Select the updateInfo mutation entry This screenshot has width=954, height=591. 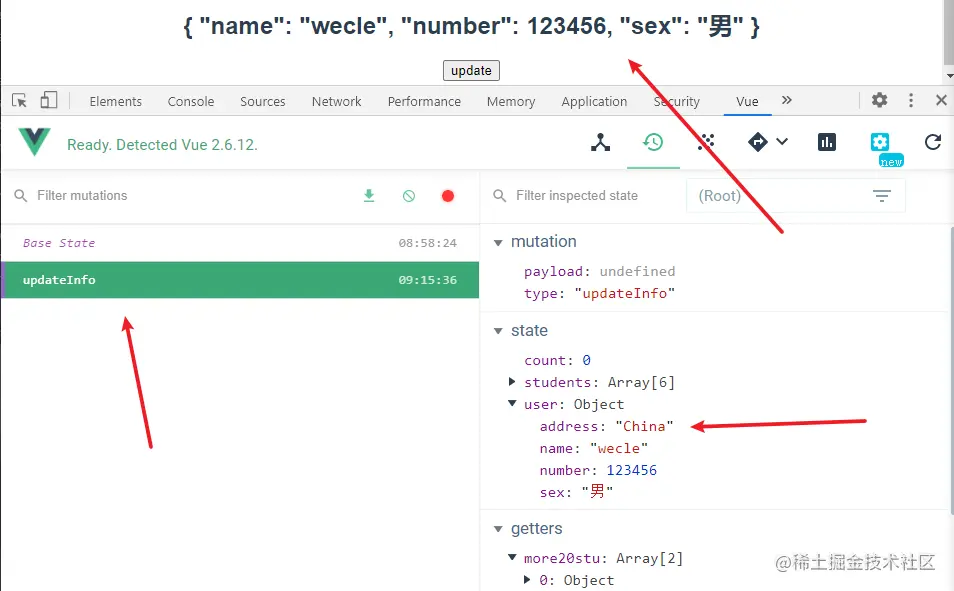[x=240, y=280]
